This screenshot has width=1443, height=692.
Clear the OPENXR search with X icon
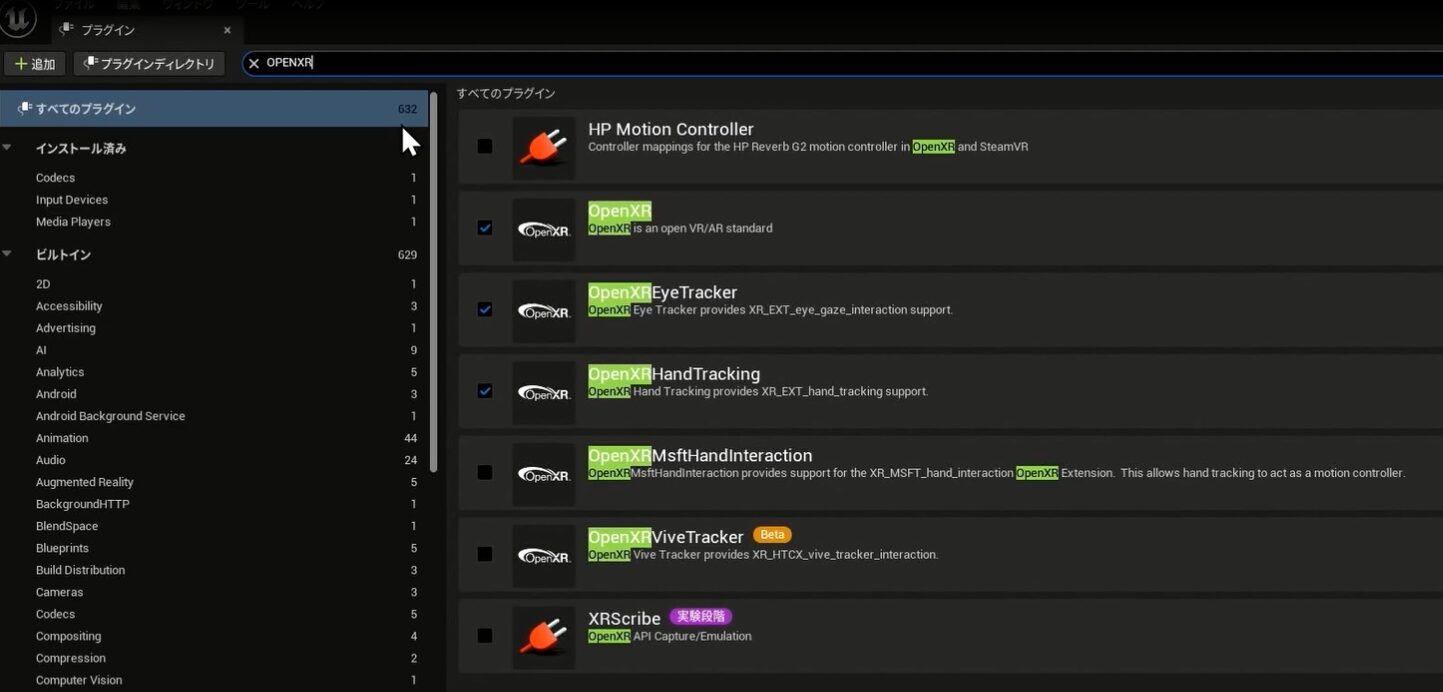(x=254, y=63)
